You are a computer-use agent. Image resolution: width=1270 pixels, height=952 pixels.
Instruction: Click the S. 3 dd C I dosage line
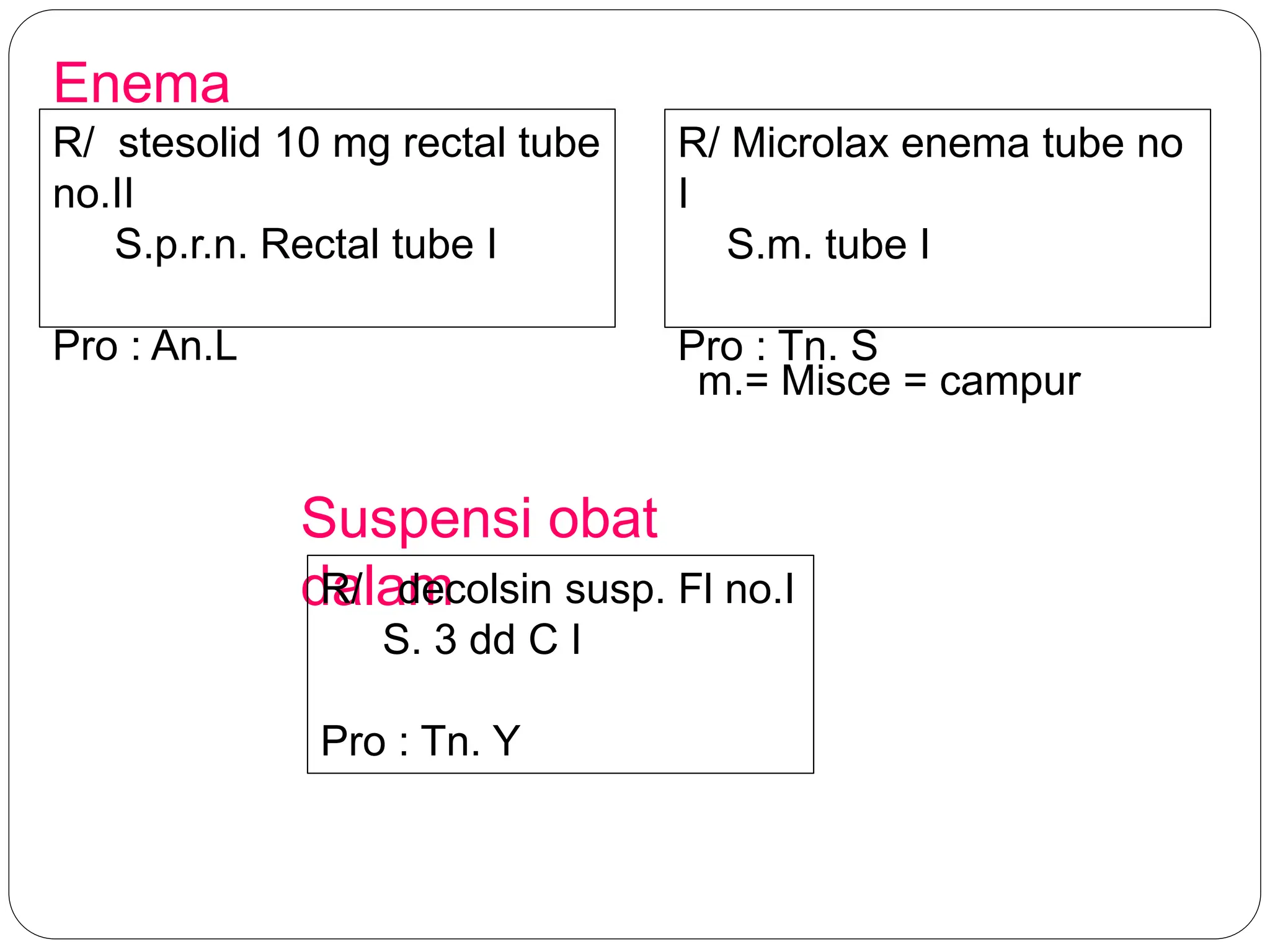pyautogui.click(x=482, y=640)
